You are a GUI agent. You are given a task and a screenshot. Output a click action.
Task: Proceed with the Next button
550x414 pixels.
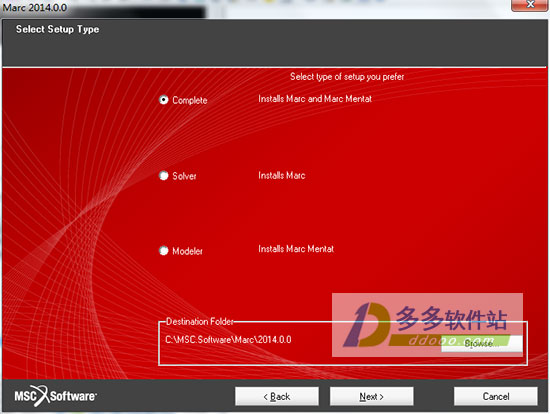tap(371, 396)
